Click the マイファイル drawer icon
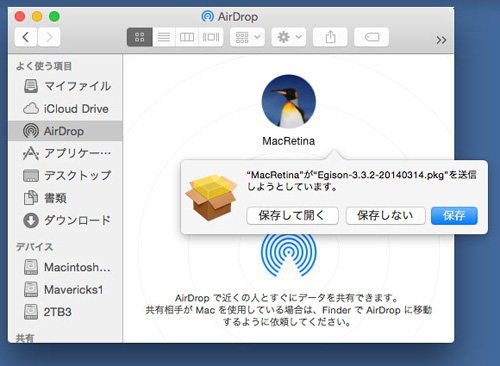500x366 pixels. [x=31, y=86]
